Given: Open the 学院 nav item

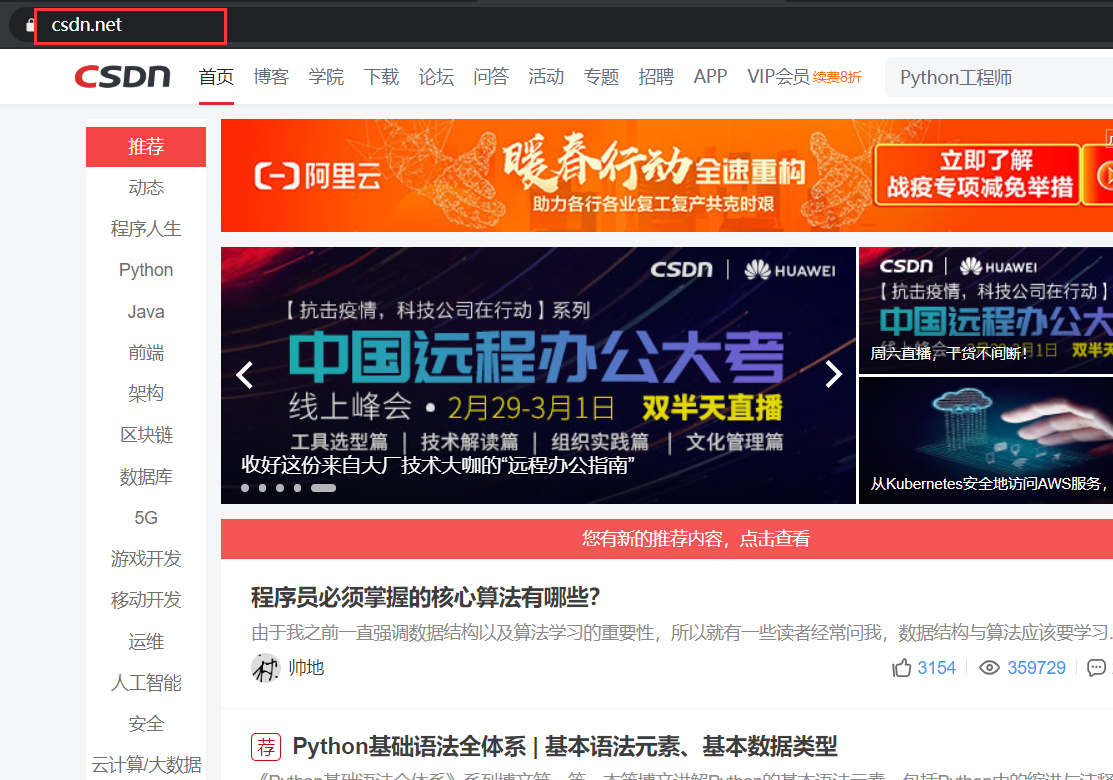Looking at the screenshot, I should (327, 77).
